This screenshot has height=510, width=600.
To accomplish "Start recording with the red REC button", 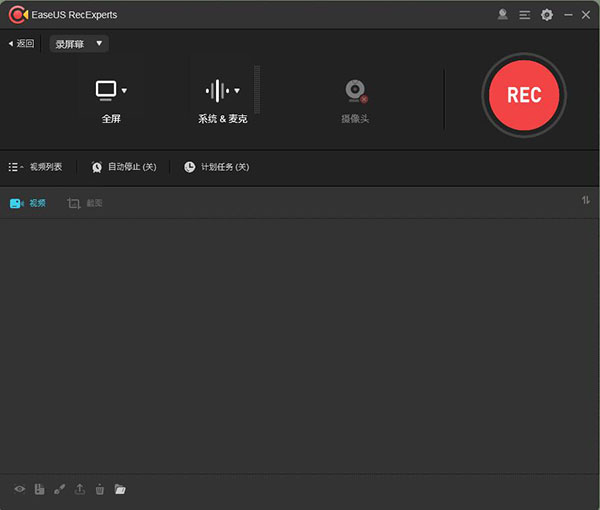I will pyautogui.click(x=524, y=95).
